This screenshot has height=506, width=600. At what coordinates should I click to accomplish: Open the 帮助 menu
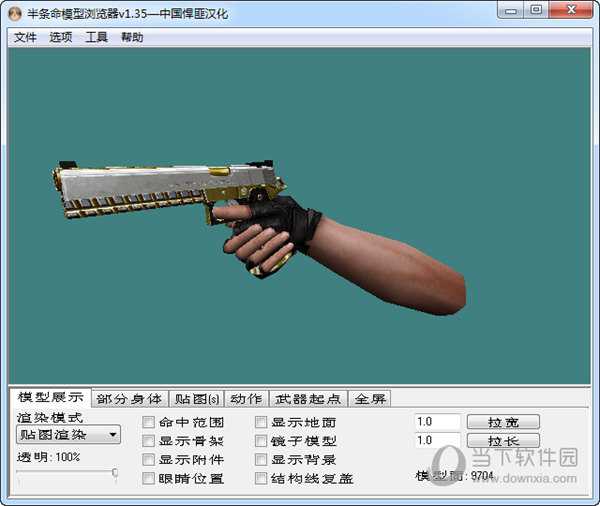tap(132, 37)
